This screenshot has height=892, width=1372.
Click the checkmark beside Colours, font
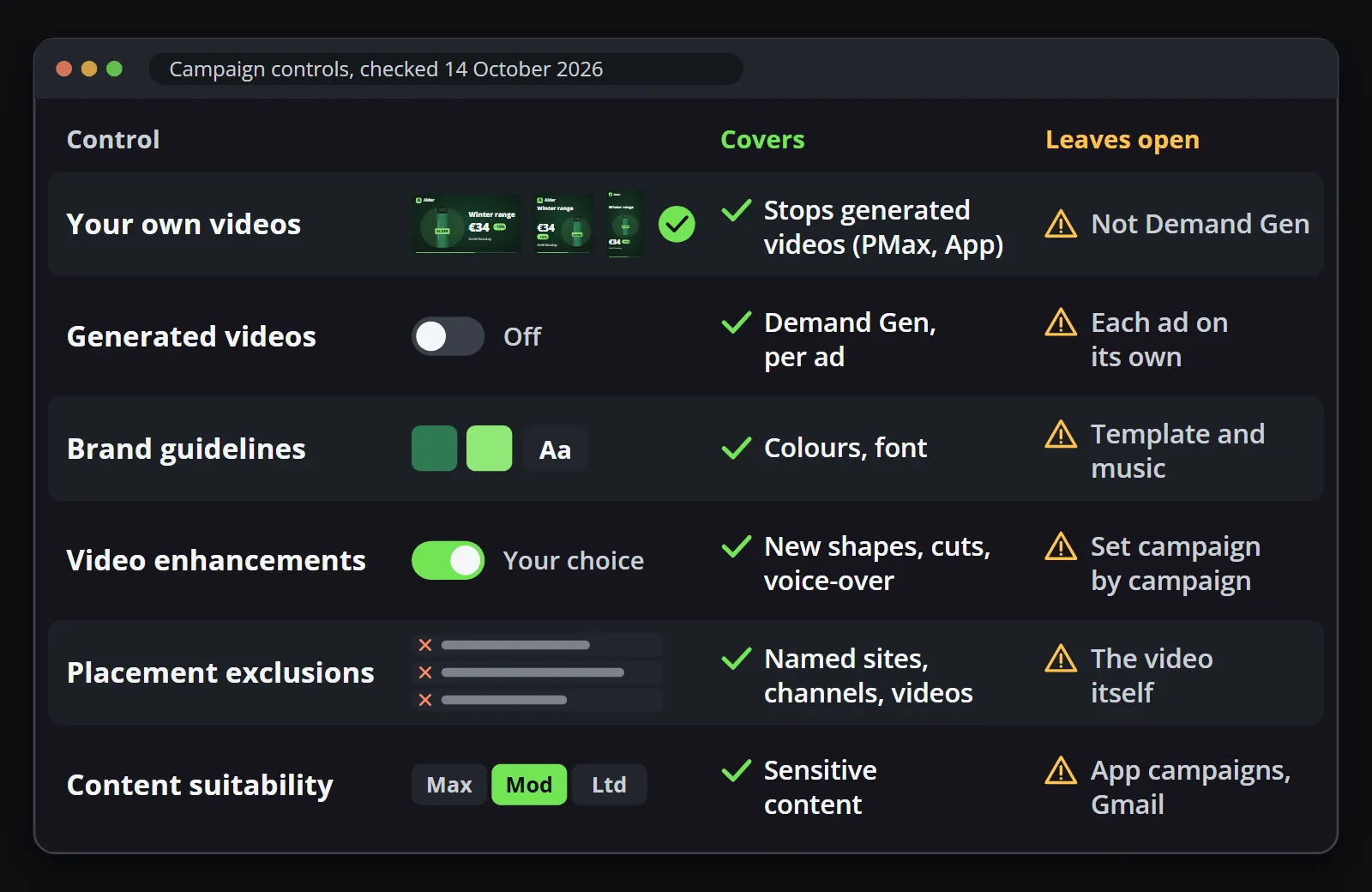[x=737, y=448]
